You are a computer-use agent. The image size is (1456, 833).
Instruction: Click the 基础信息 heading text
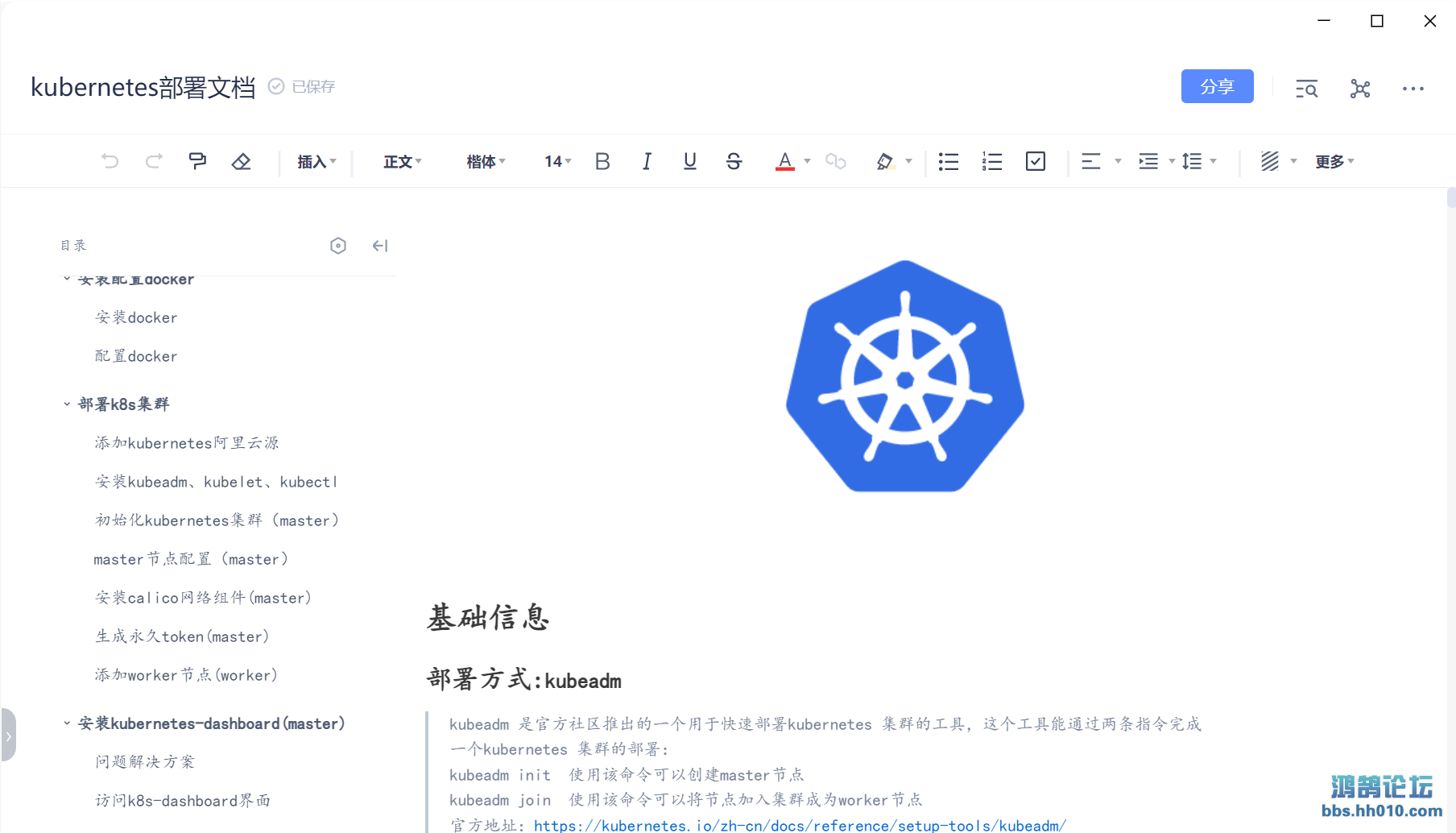click(488, 618)
